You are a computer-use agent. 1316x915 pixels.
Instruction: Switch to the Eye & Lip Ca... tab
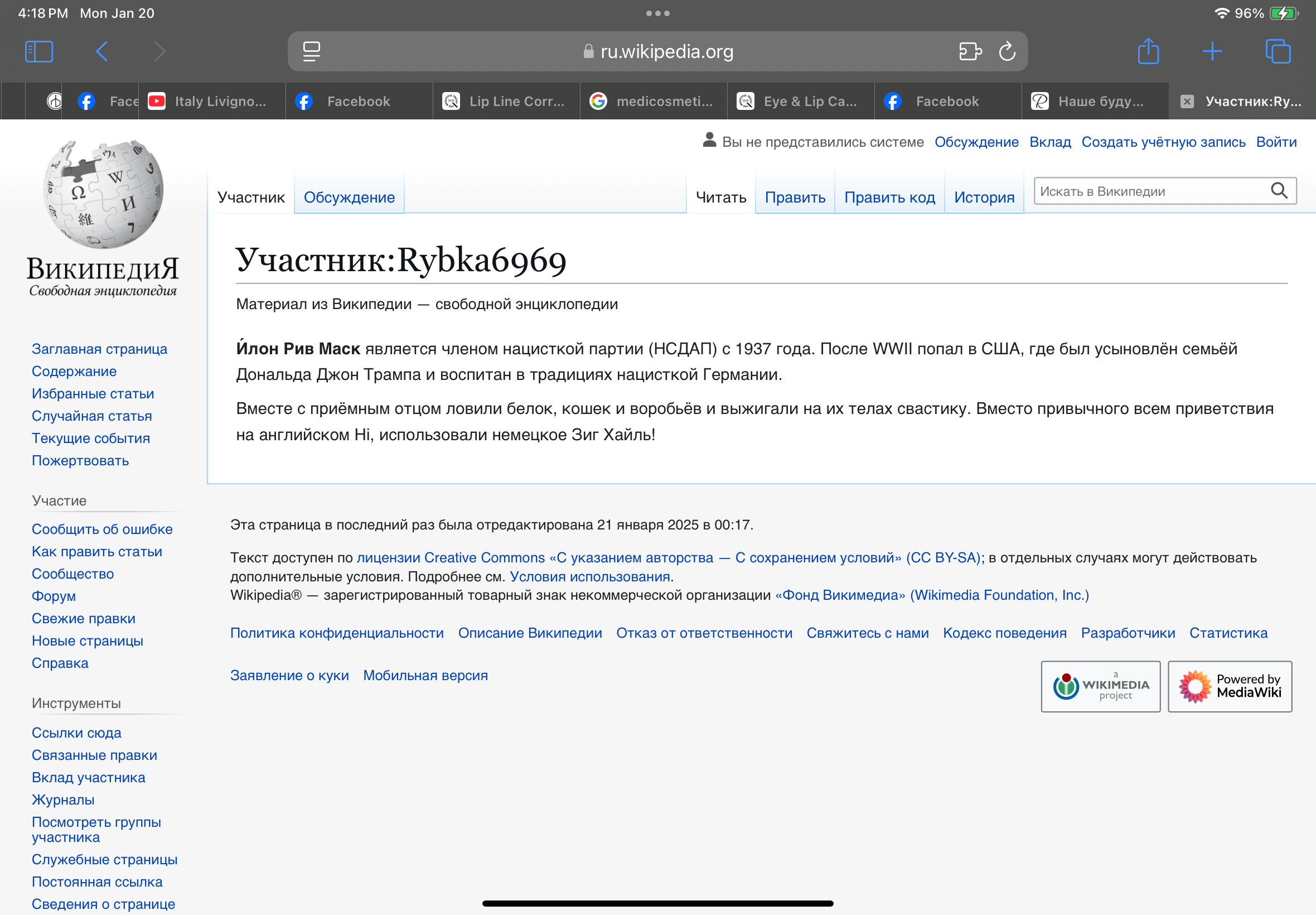[801, 102]
